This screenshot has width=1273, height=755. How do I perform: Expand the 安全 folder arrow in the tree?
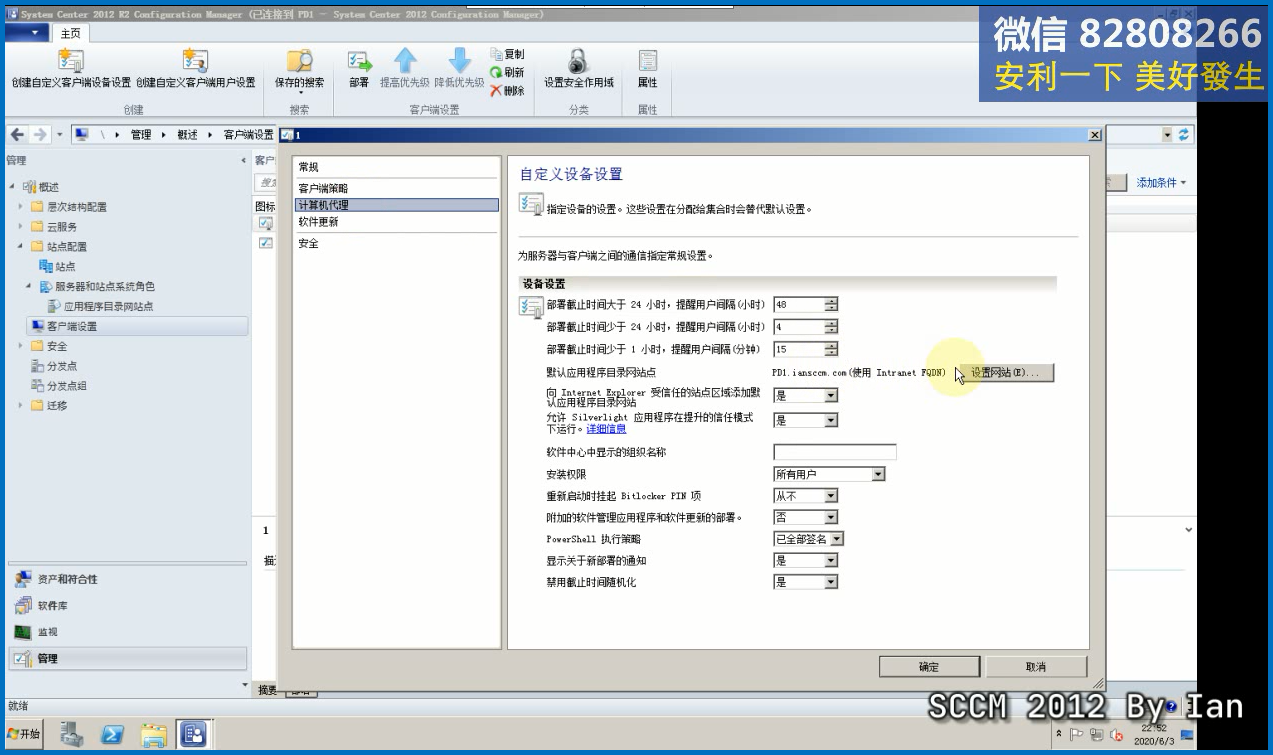point(21,346)
